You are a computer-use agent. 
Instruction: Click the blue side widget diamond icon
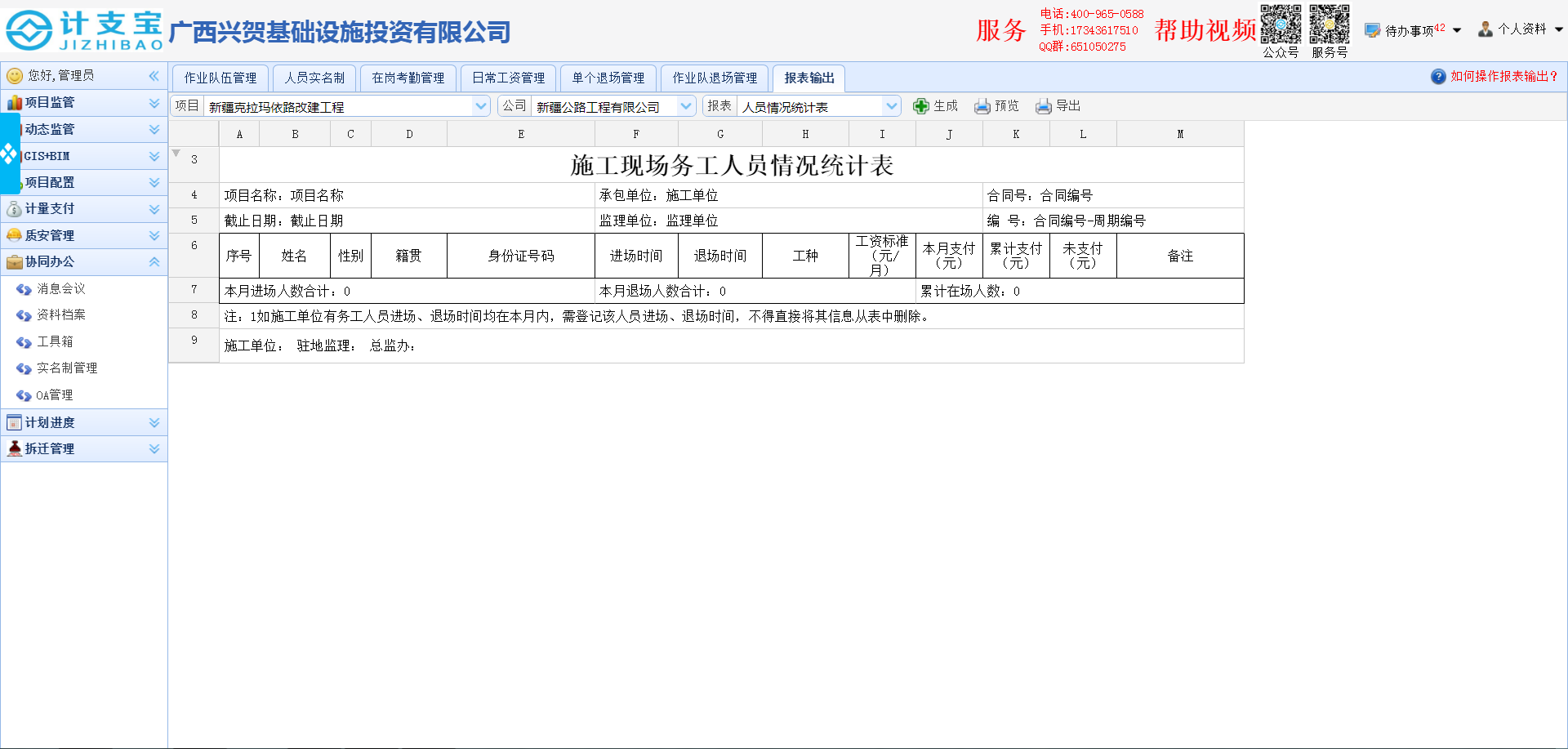click(x=9, y=154)
